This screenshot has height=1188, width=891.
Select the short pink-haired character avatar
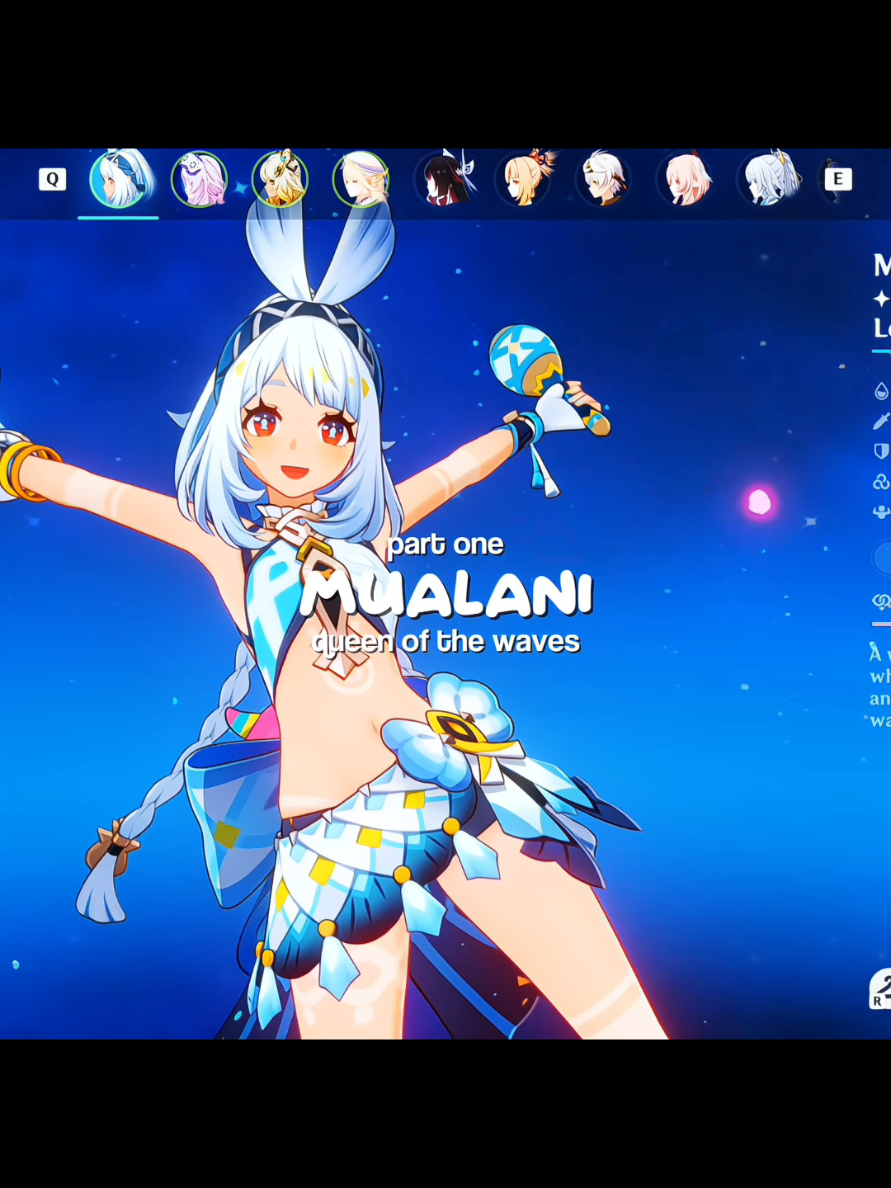[x=684, y=180]
